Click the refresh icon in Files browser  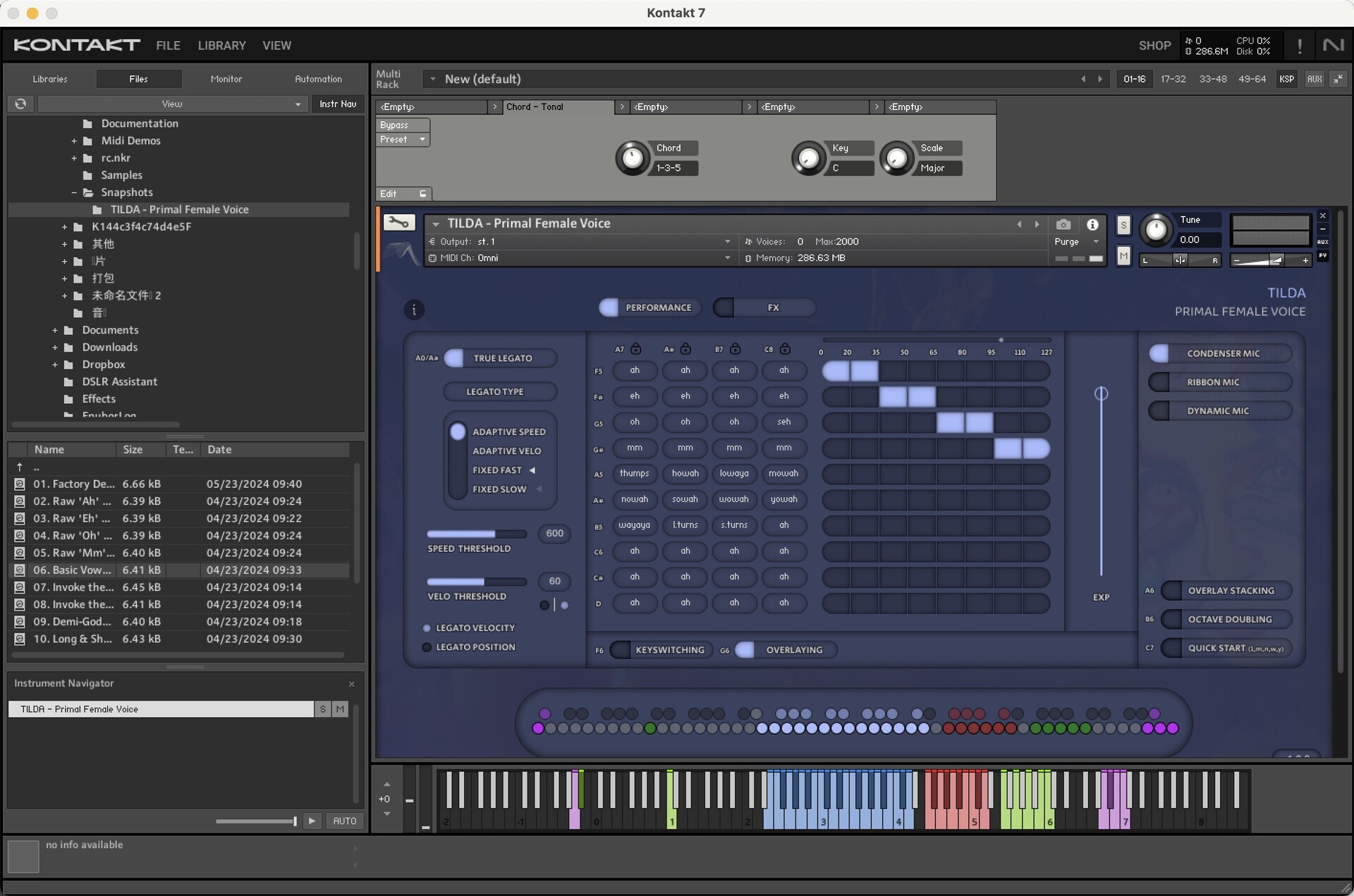(20, 104)
